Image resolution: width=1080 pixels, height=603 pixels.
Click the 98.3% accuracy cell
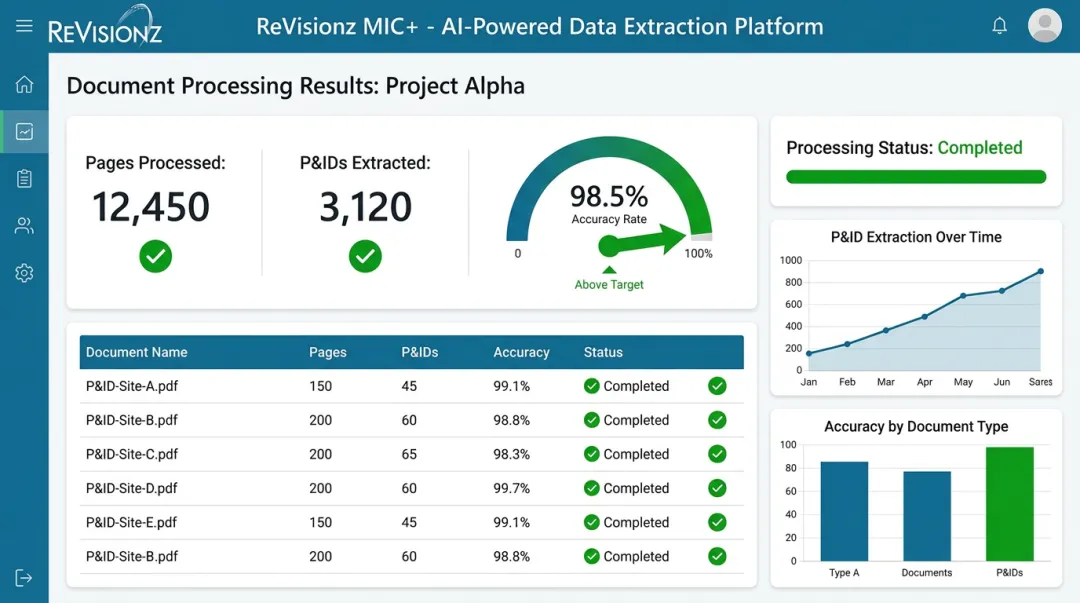tap(512, 454)
